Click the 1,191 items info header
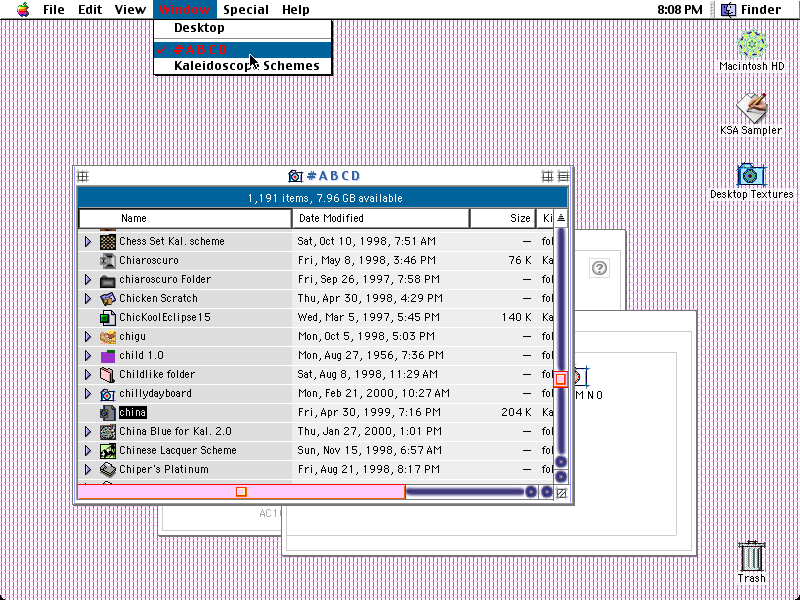This screenshot has width=800, height=600. [x=325, y=198]
